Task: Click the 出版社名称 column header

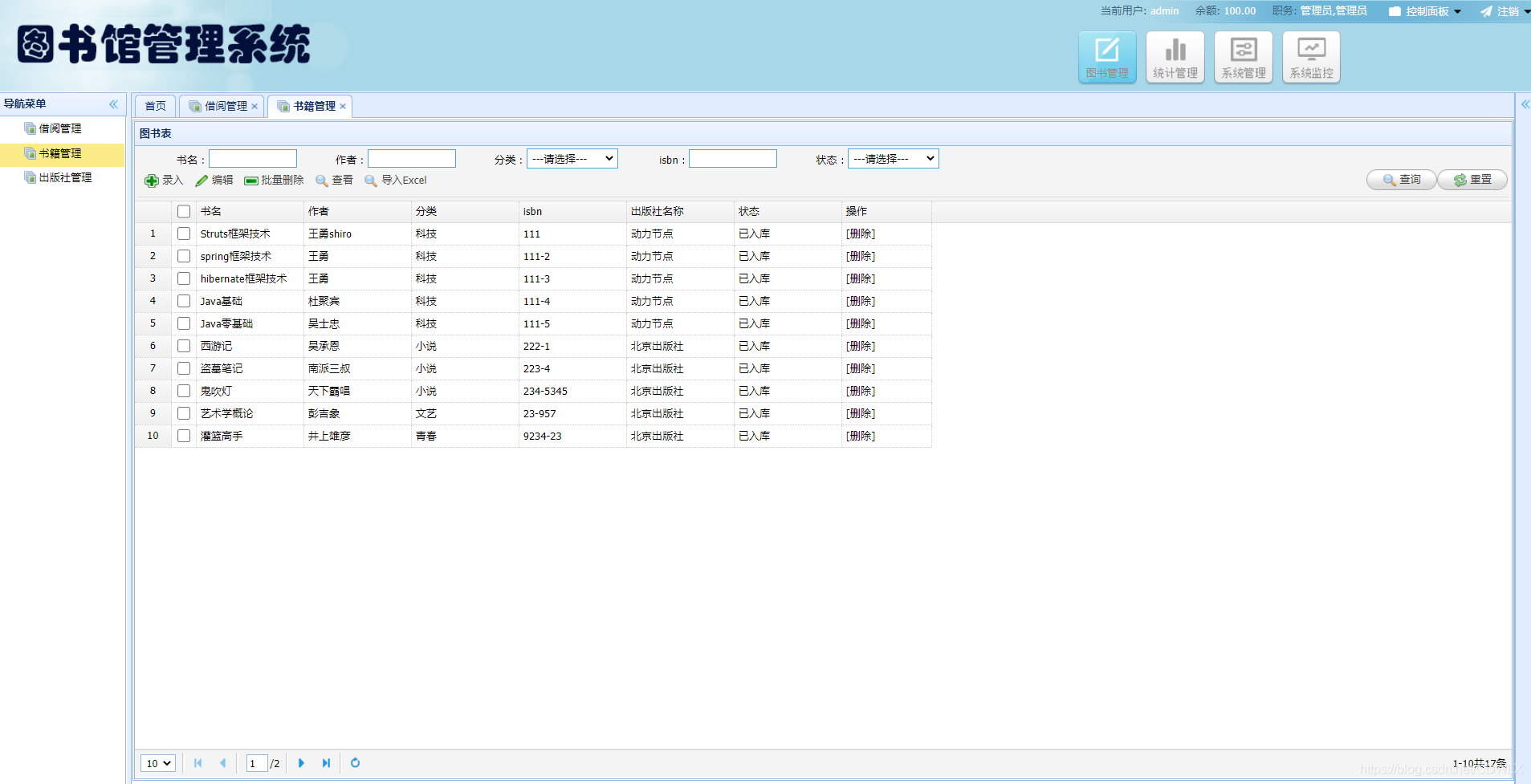Action: 680,212
